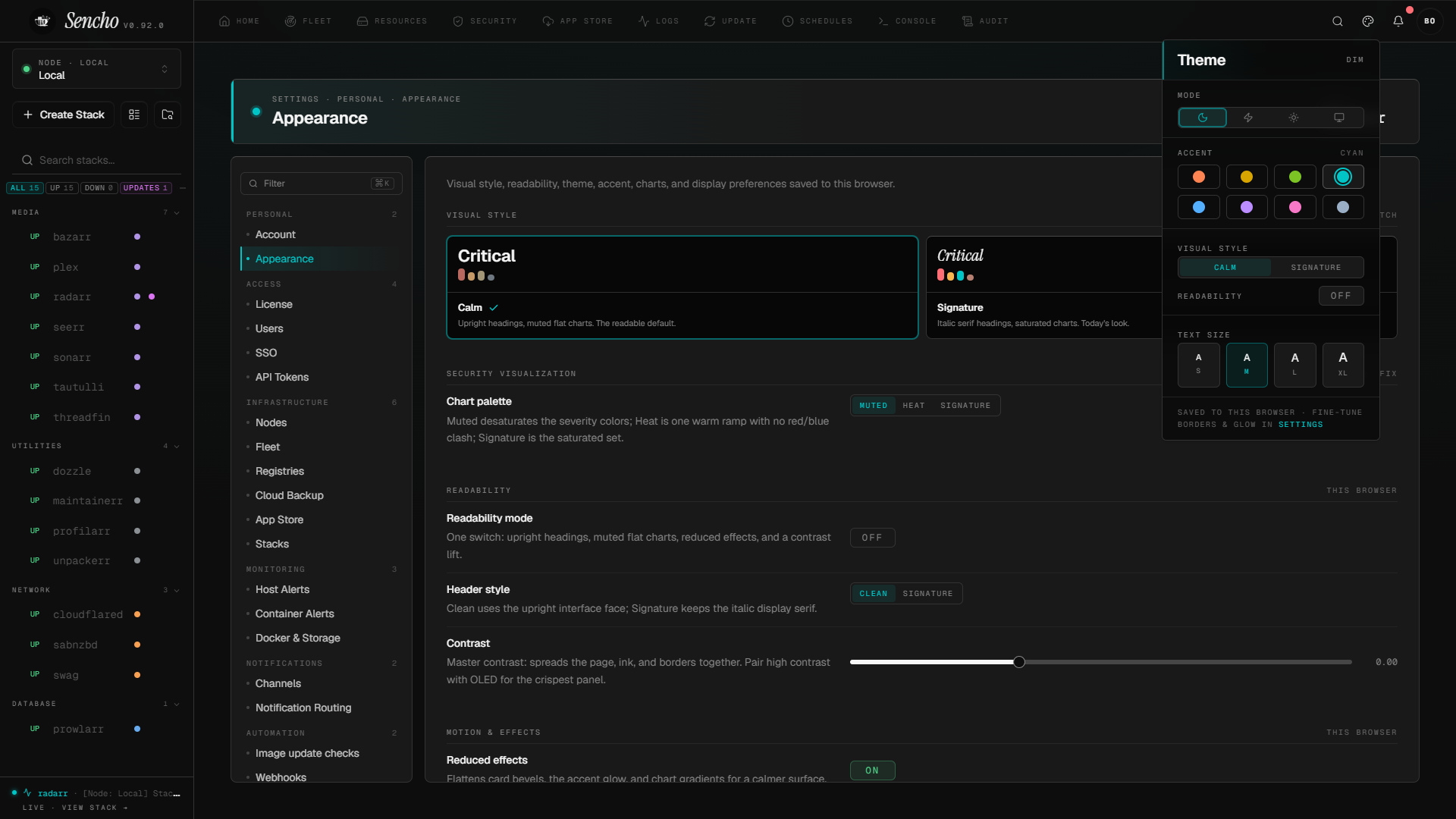The image size is (1456, 819).
Task: Select the sun light mode option
Action: click(1294, 118)
